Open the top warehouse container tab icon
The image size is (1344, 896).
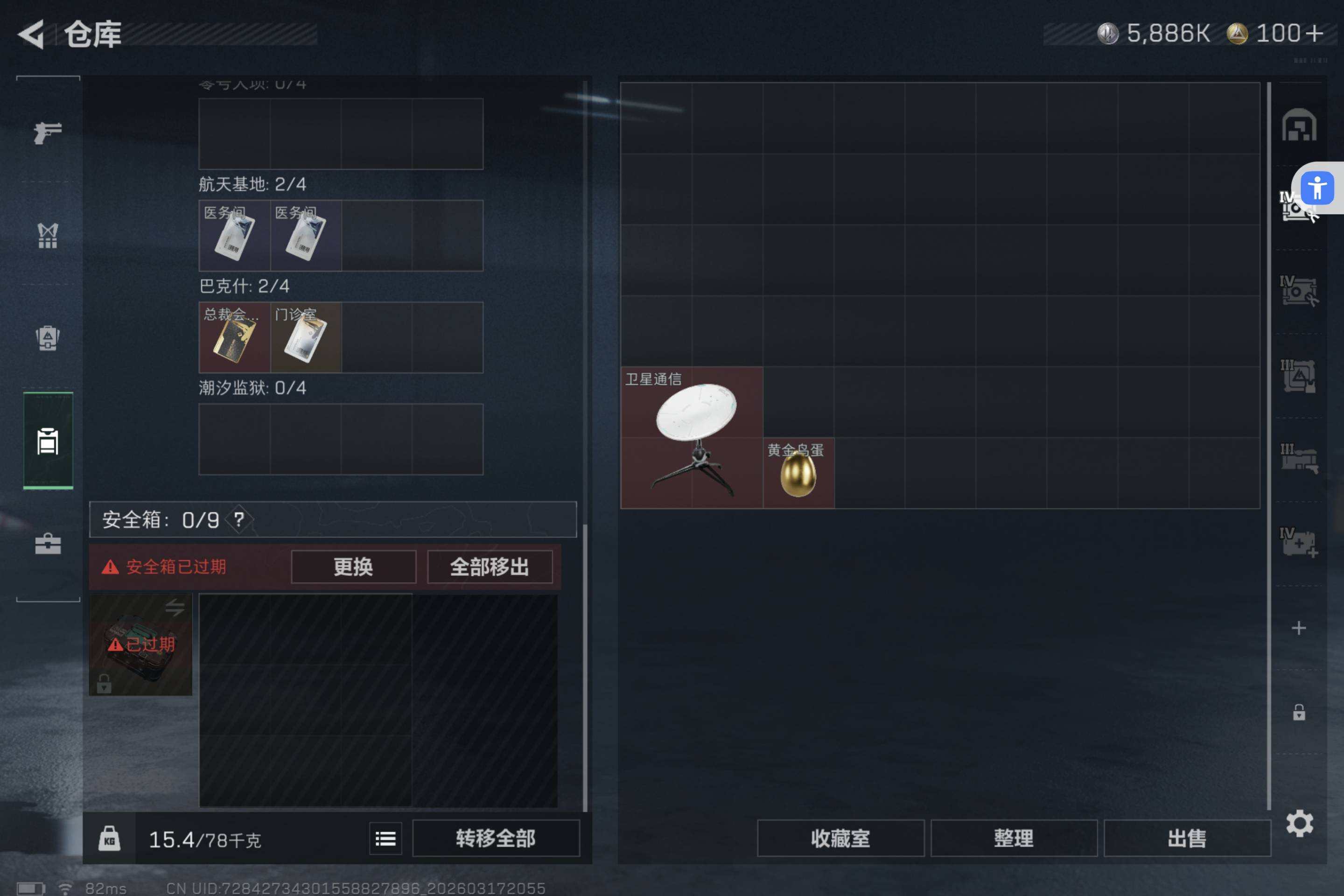(x=1299, y=125)
